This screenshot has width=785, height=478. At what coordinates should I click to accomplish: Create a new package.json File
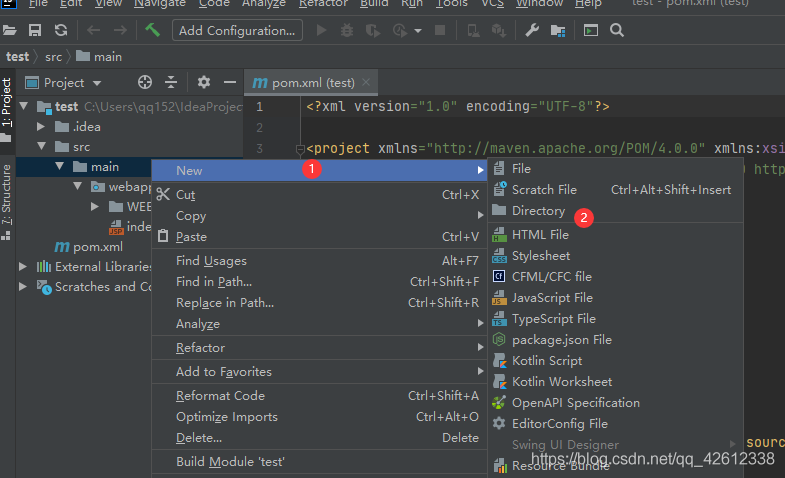(615, 340)
